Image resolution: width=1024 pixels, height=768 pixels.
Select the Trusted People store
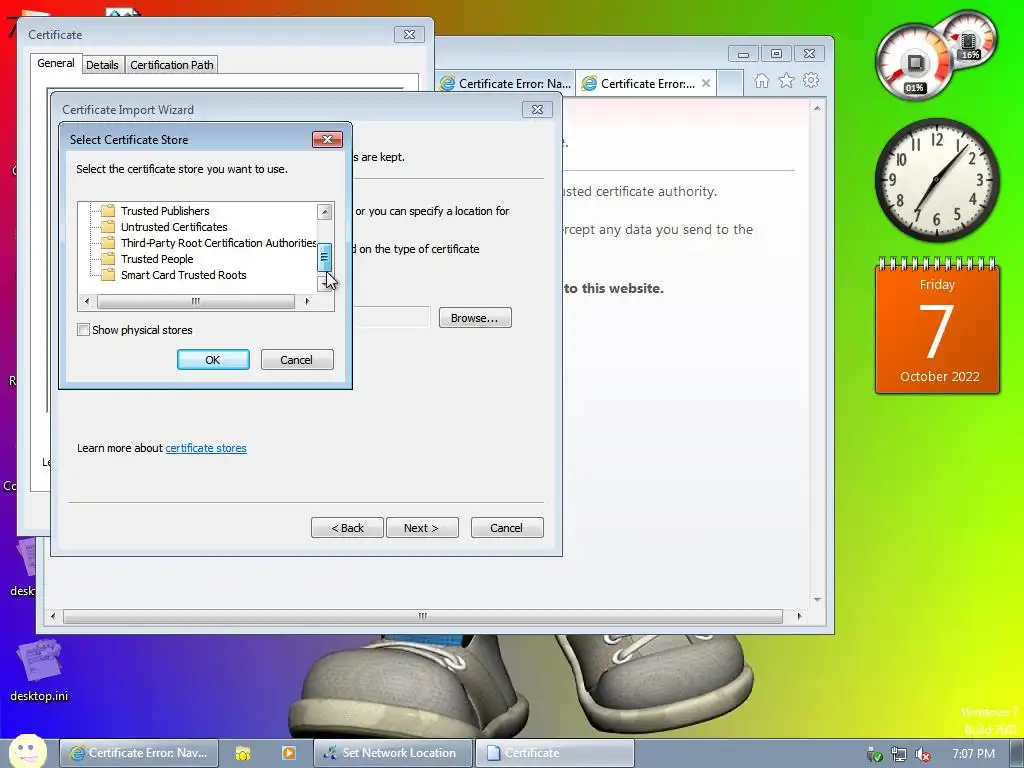(x=157, y=259)
